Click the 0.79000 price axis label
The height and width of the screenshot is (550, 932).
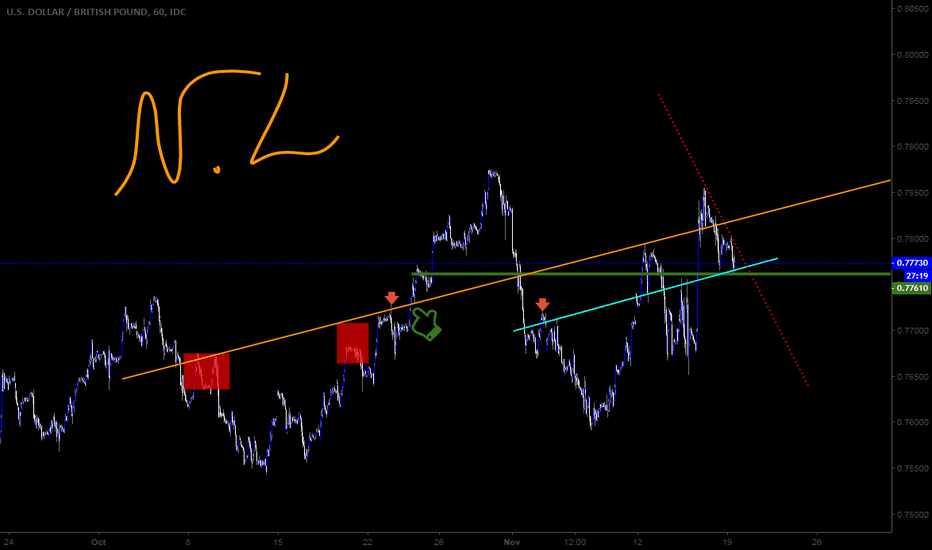pyautogui.click(x=912, y=147)
